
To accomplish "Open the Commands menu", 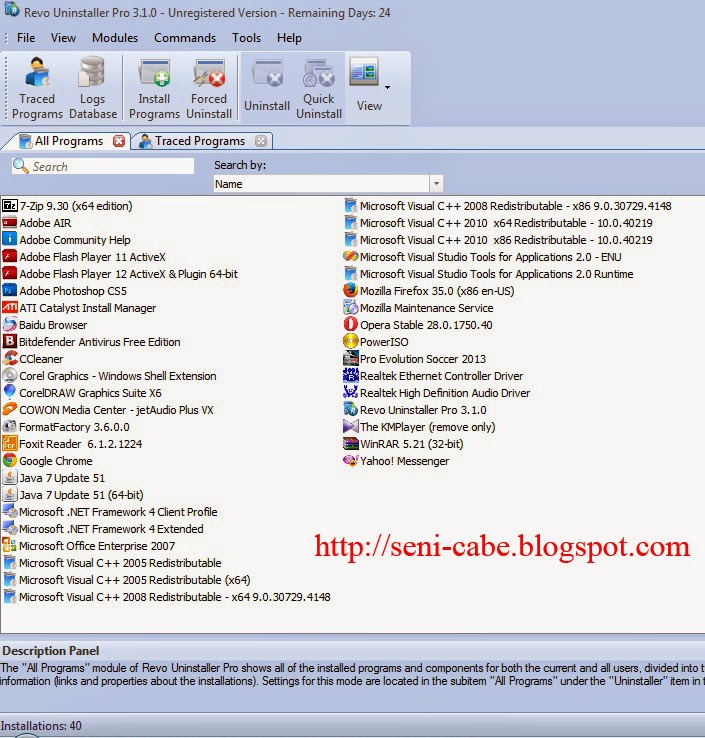I will click(185, 38).
